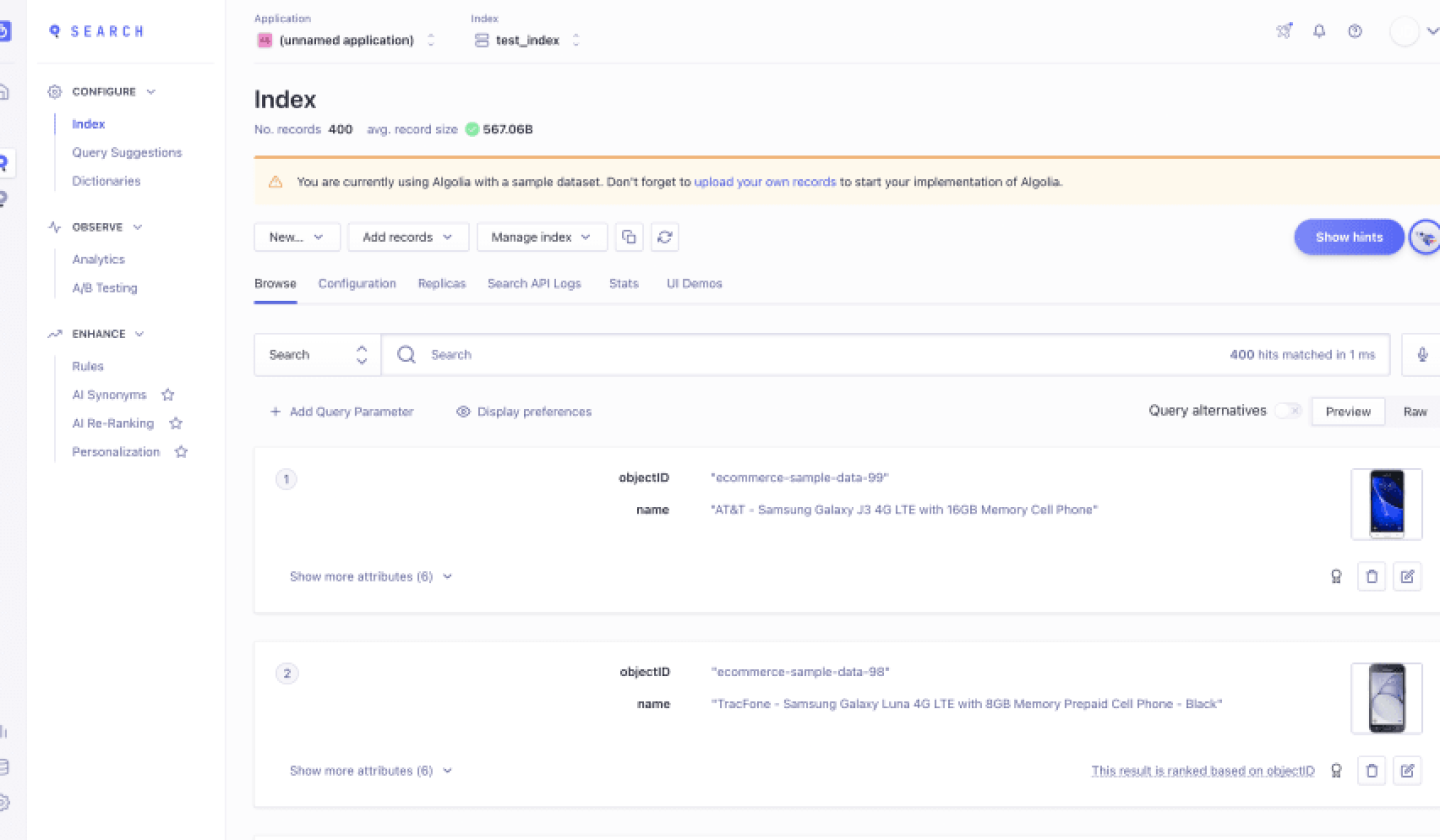Open Display preferences
Viewport: 1440px width, 840px height.
tap(524, 412)
